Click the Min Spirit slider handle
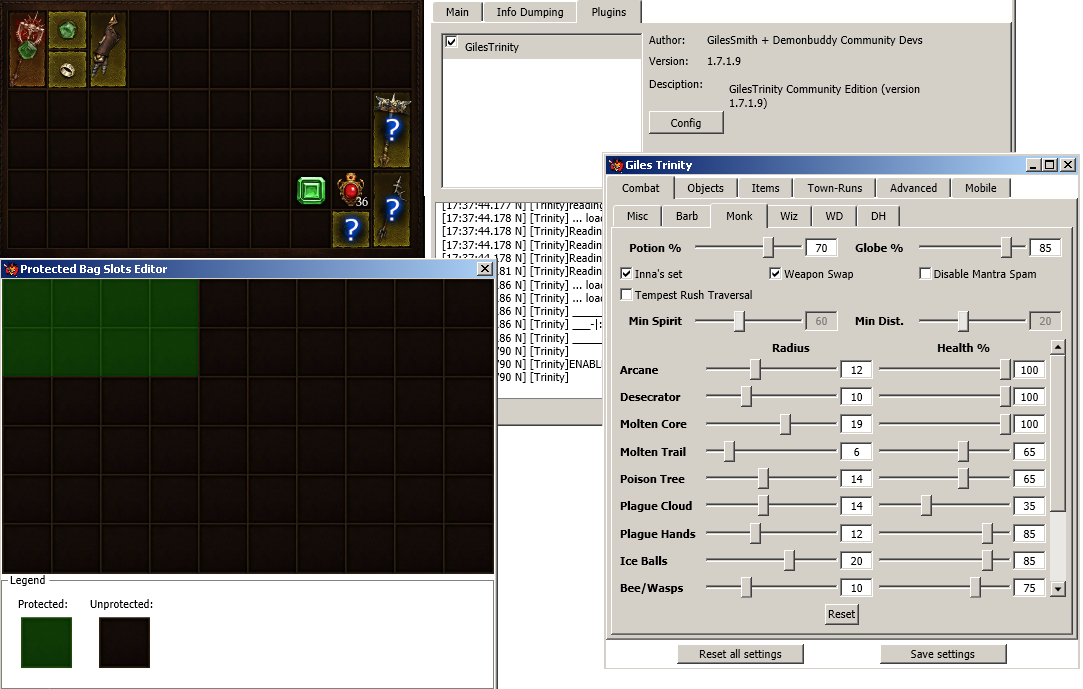Viewport: 1083px width, 689px height. tap(739, 321)
